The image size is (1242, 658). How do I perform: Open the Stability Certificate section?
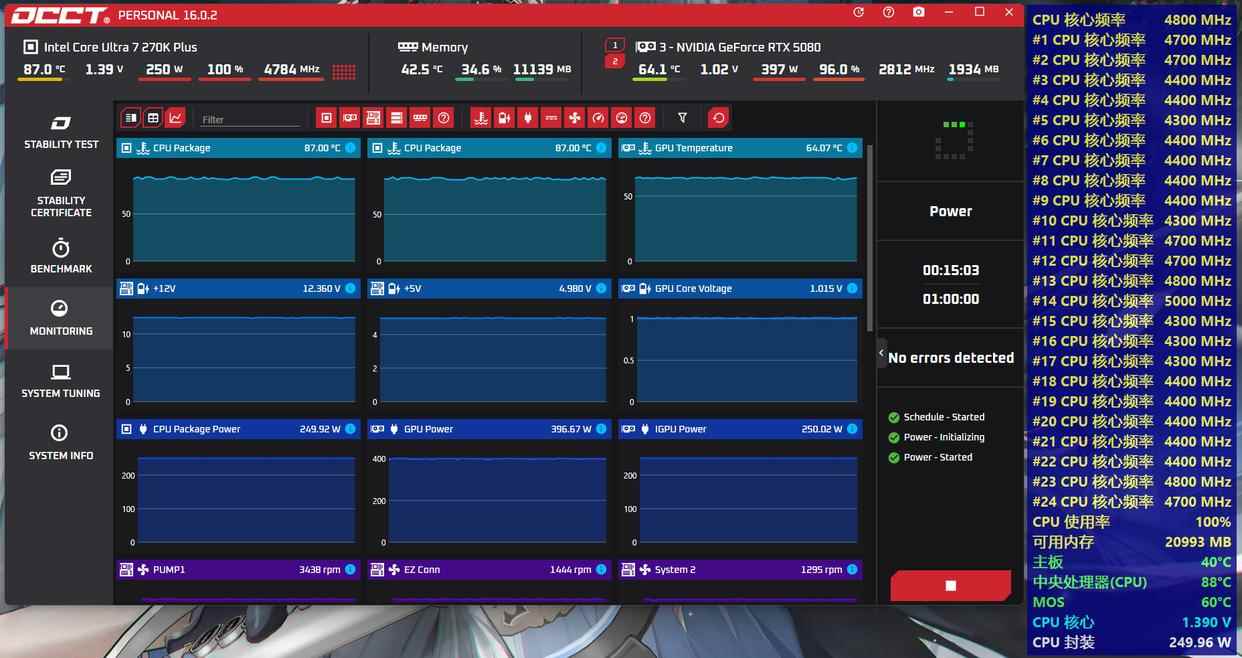pyautogui.click(x=61, y=193)
